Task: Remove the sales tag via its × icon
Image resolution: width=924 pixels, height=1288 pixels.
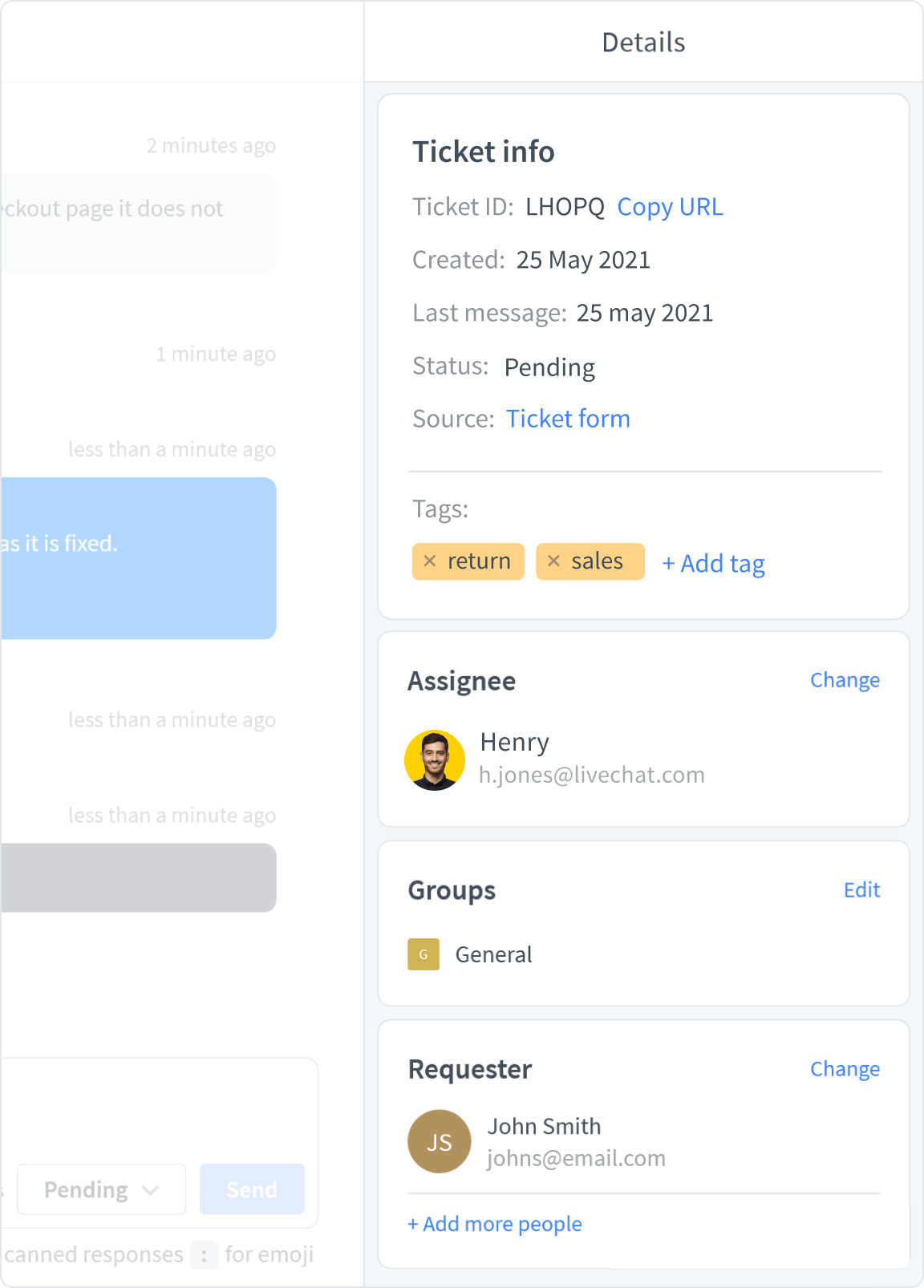Action: (x=552, y=561)
